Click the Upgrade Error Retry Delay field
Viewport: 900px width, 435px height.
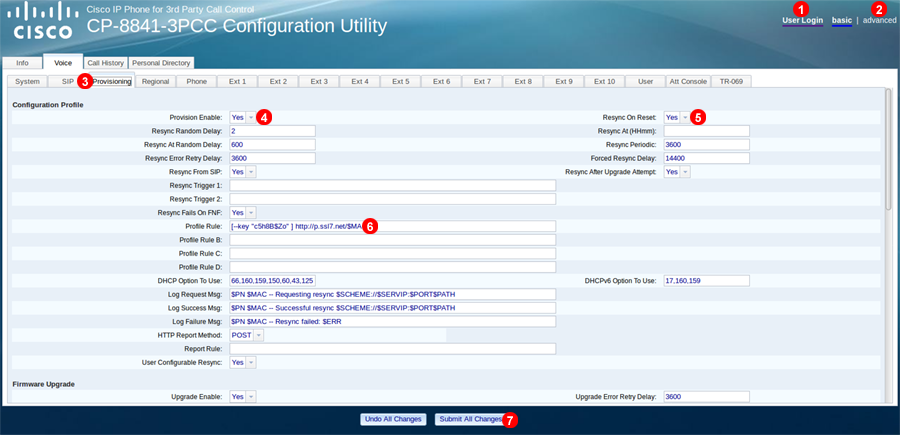[x=707, y=397]
